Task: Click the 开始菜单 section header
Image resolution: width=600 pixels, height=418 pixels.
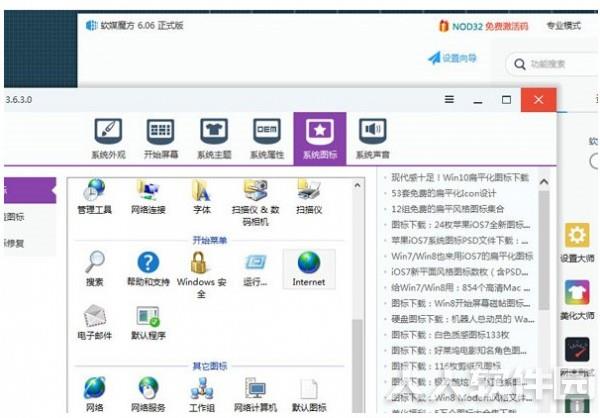Action: 209,240
